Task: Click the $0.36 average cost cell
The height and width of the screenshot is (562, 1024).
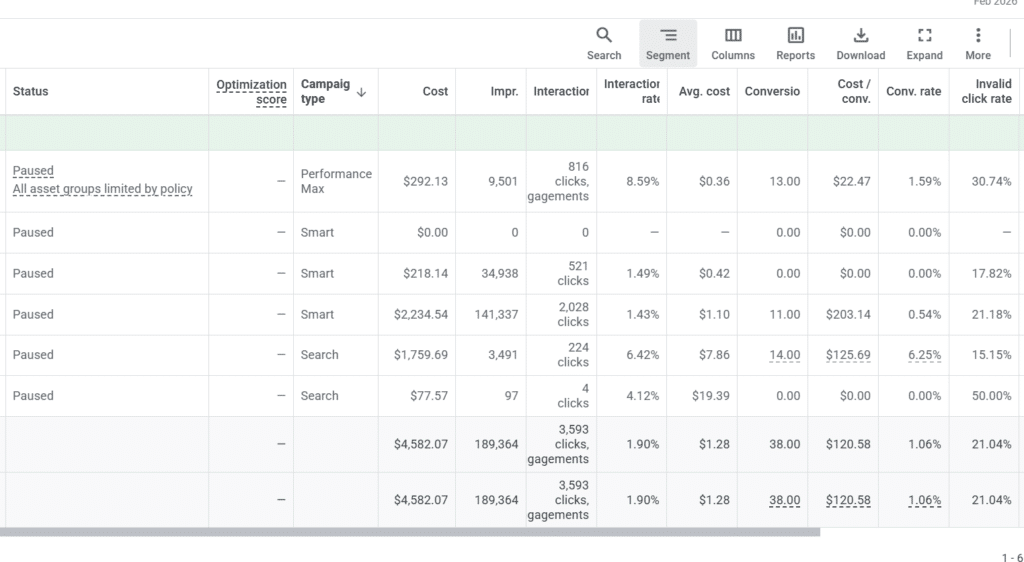Action: [714, 181]
